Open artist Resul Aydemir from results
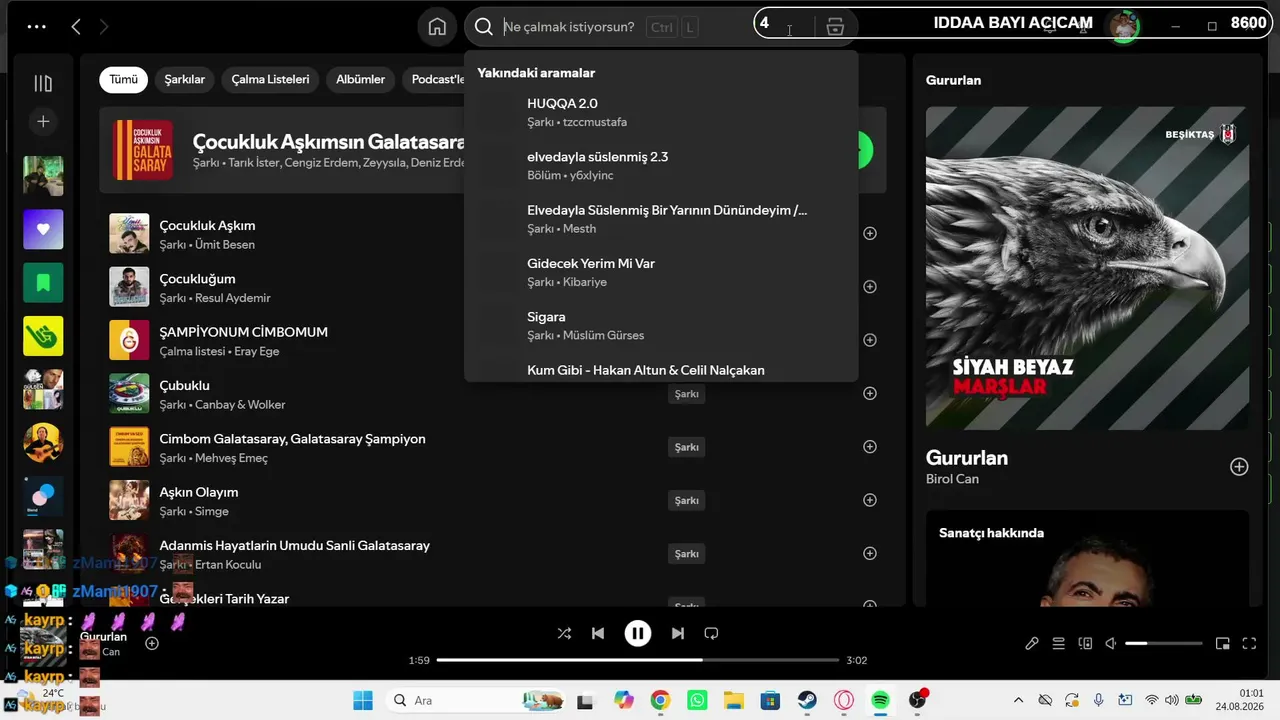1280x720 pixels. (233, 298)
